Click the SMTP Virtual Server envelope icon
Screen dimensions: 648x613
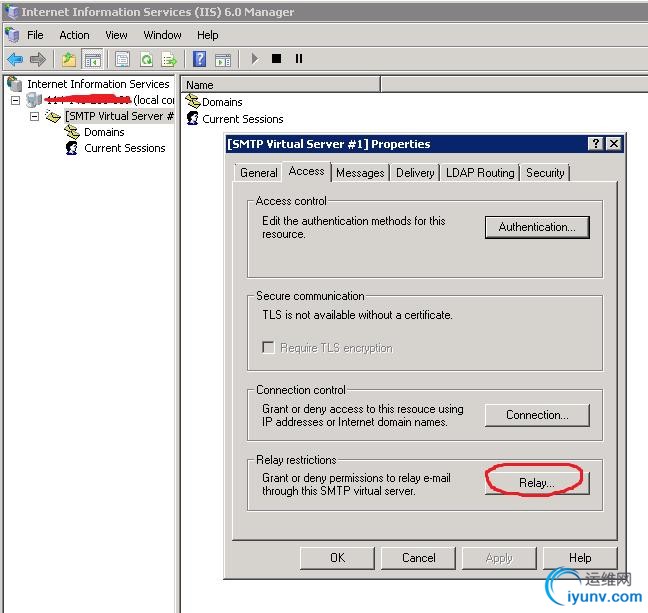click(x=53, y=116)
